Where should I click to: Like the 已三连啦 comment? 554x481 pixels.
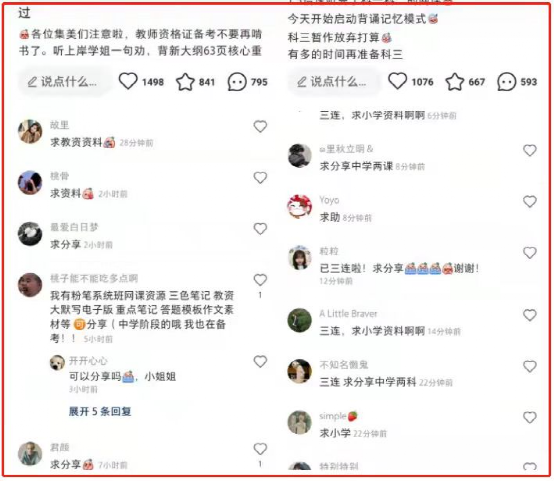(530, 253)
